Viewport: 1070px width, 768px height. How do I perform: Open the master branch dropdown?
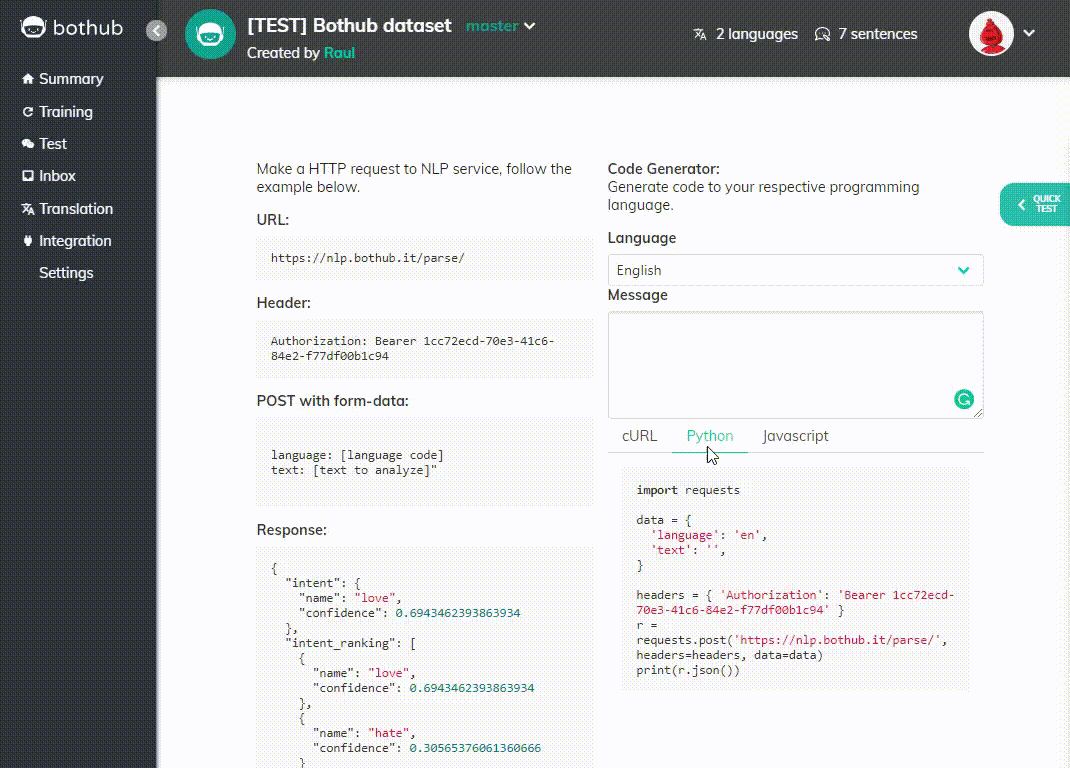(x=500, y=26)
